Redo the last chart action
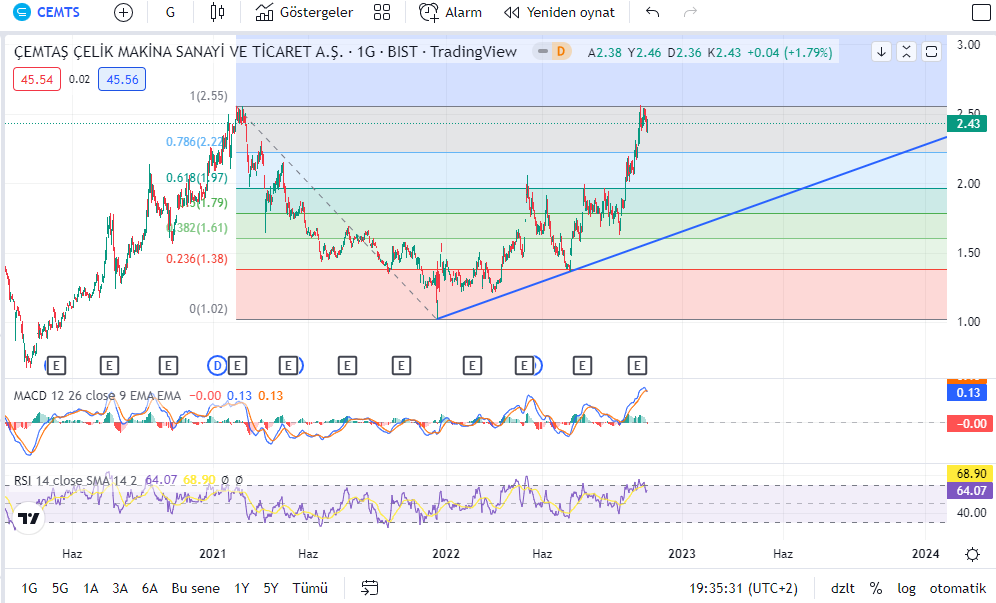 click(x=690, y=12)
